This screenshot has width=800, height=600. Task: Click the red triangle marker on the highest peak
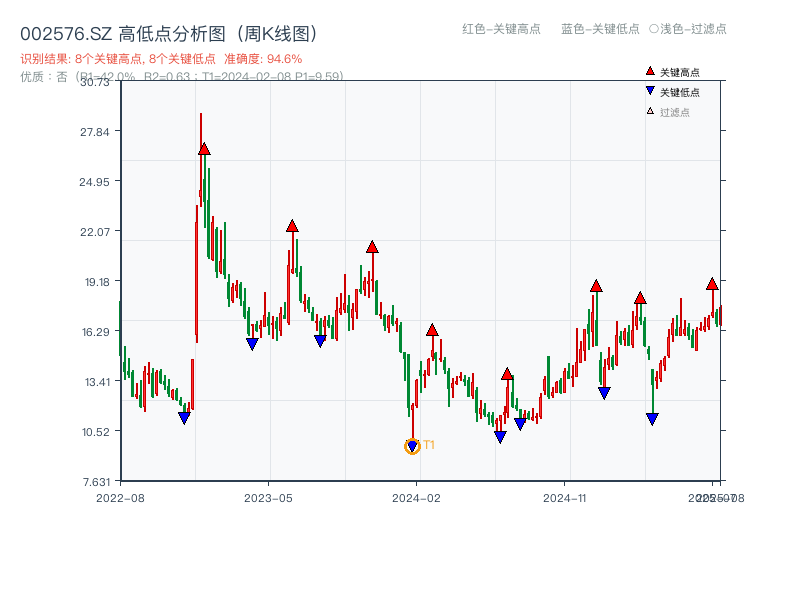[204, 148]
